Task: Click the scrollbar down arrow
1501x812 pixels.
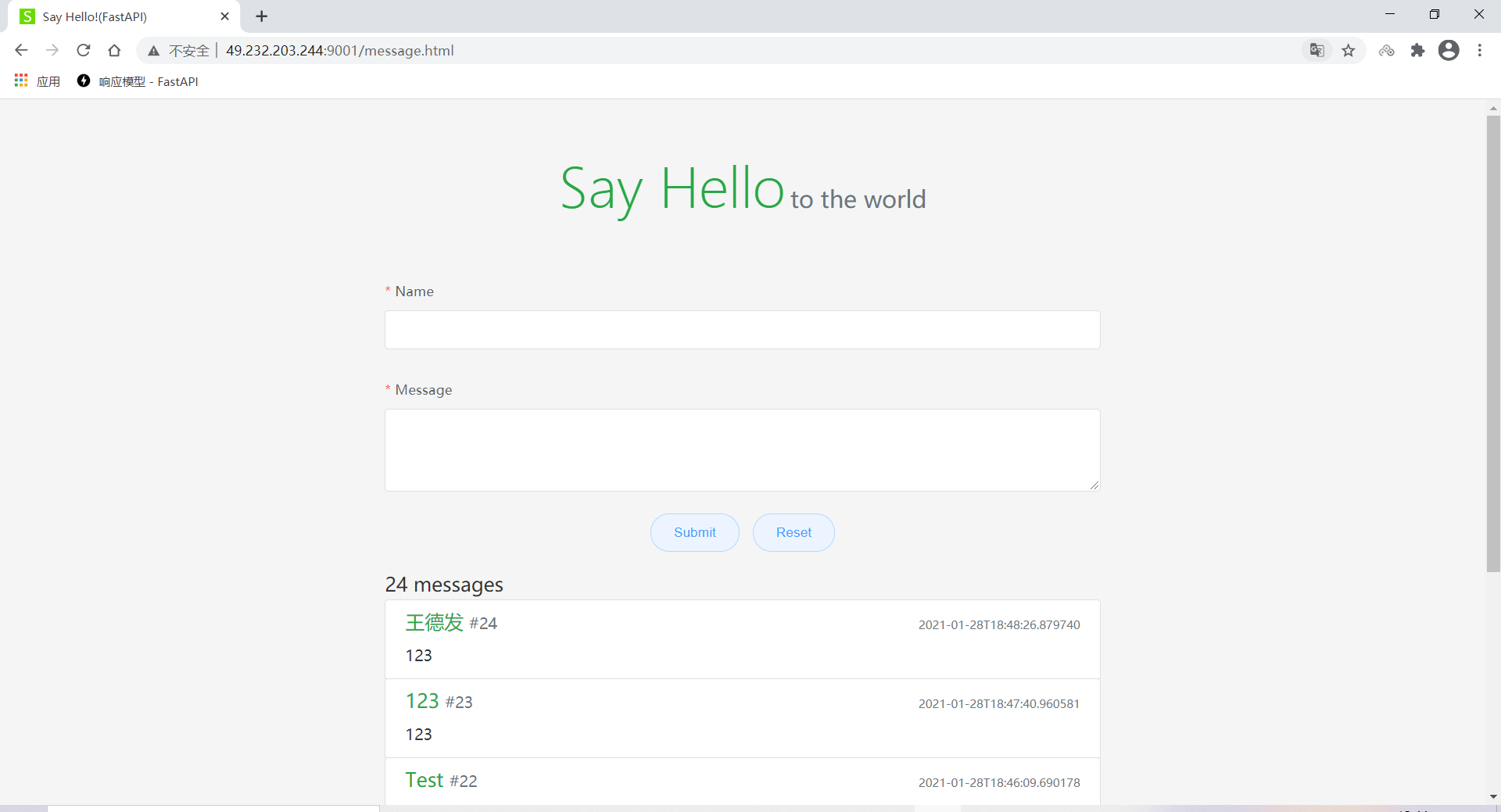Action: coord(1493,797)
